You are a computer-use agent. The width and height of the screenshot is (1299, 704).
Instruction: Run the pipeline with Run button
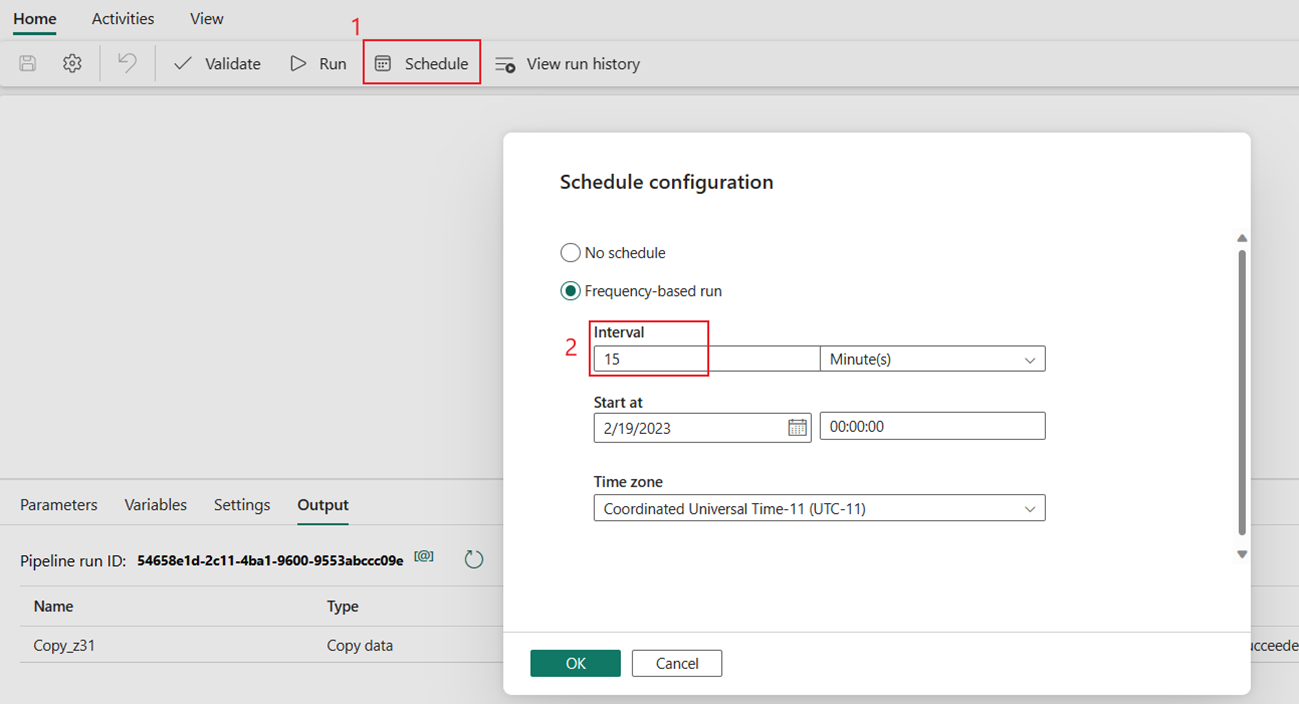pos(318,64)
